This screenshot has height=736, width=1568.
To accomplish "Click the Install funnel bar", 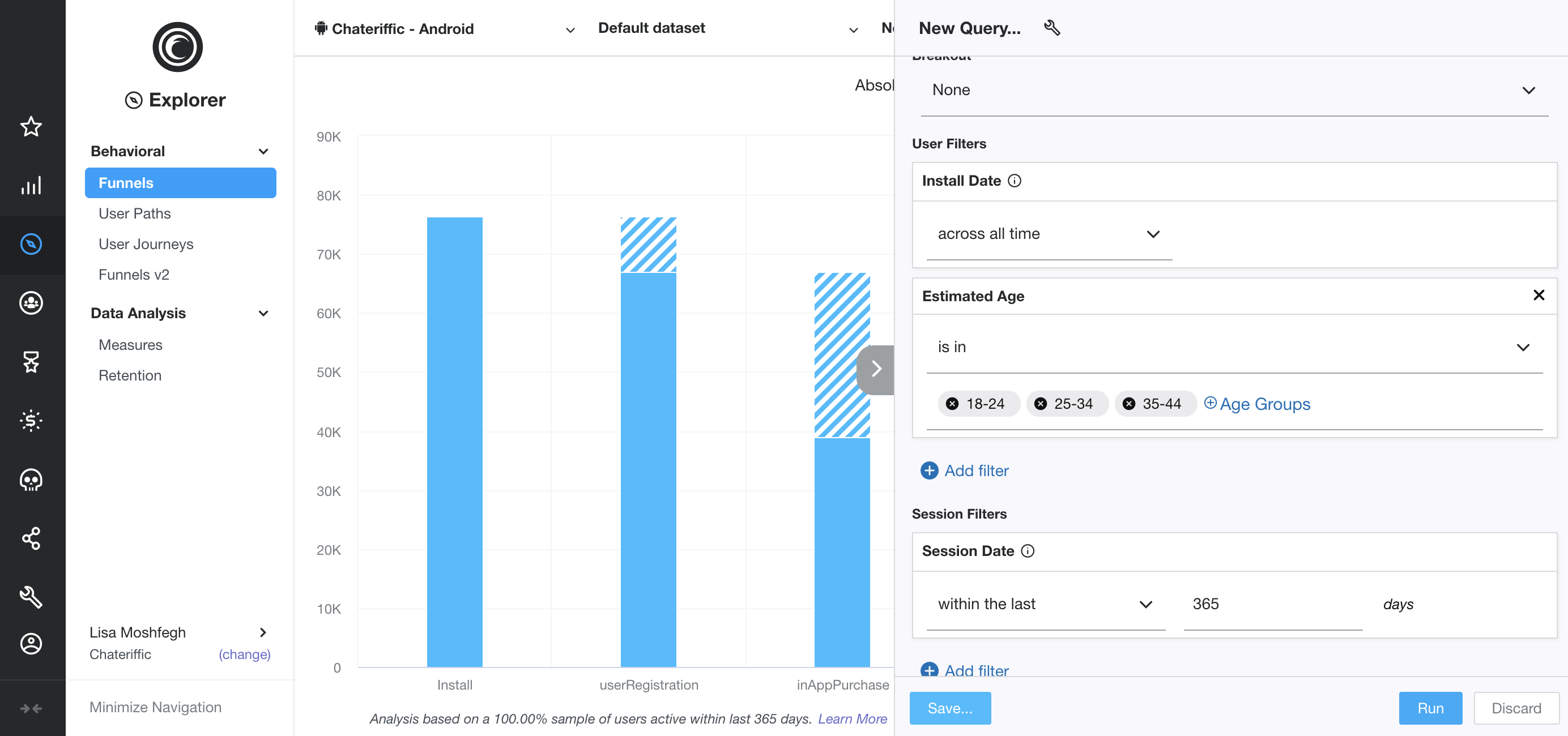I will [455, 442].
